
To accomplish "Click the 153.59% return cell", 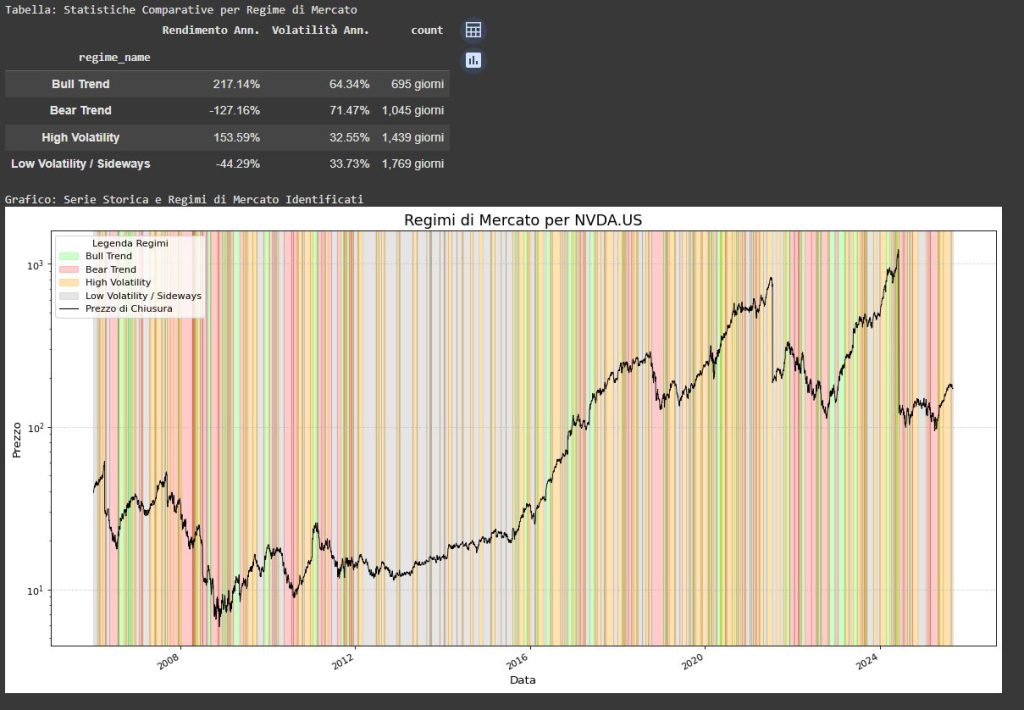I will coord(236,138).
